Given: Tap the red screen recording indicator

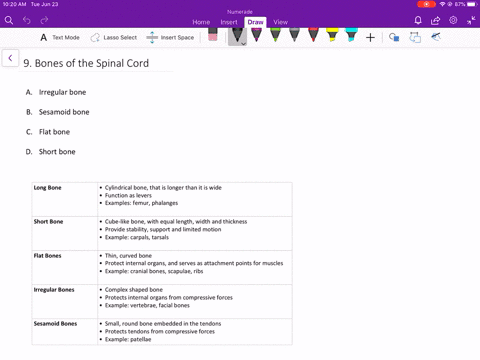Looking at the screenshot, I should [426, 4].
